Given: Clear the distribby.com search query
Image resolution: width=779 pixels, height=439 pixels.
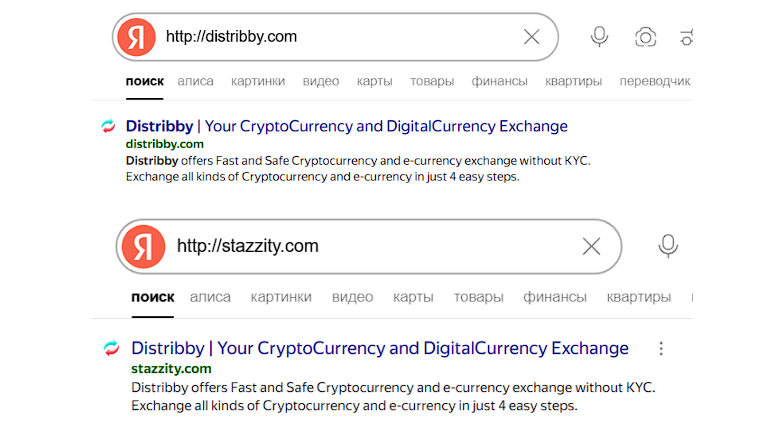Looking at the screenshot, I should click(x=531, y=37).
